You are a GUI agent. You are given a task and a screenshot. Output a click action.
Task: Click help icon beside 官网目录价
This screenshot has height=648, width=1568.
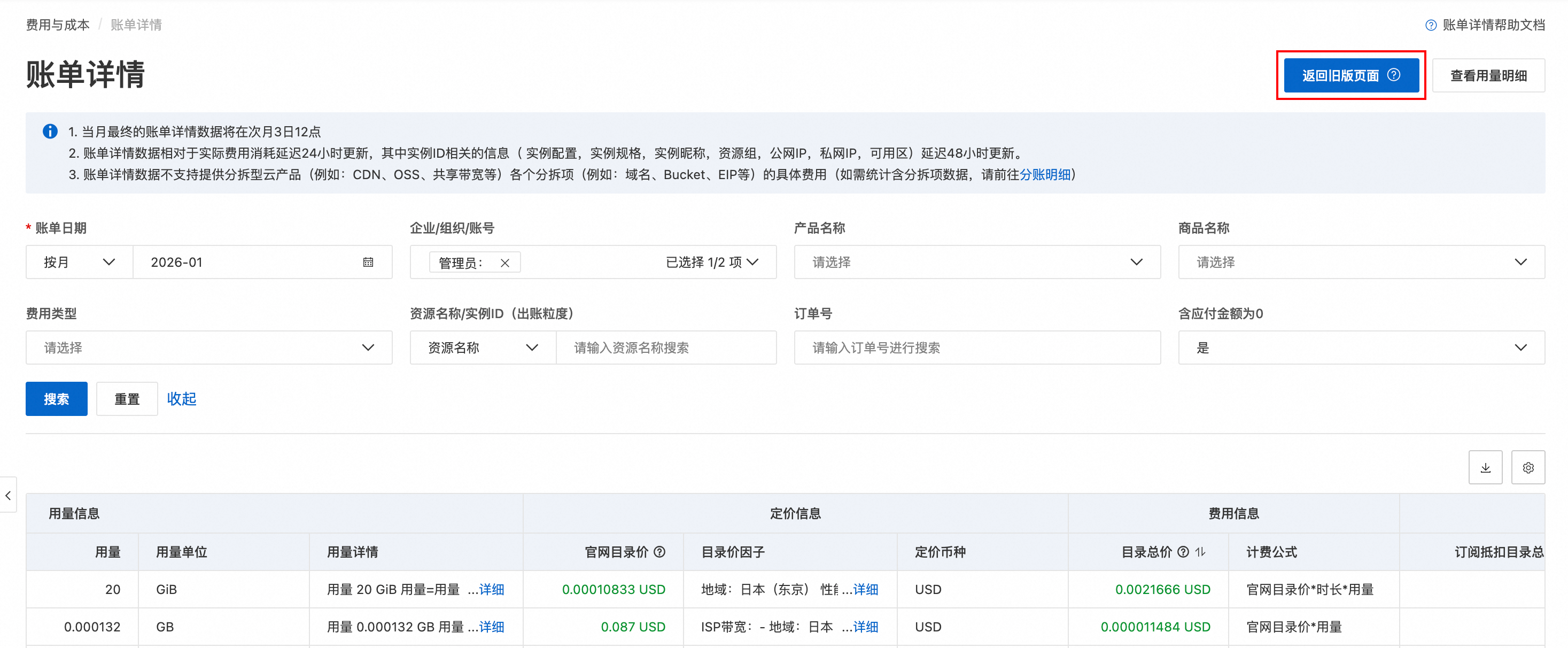coord(660,552)
